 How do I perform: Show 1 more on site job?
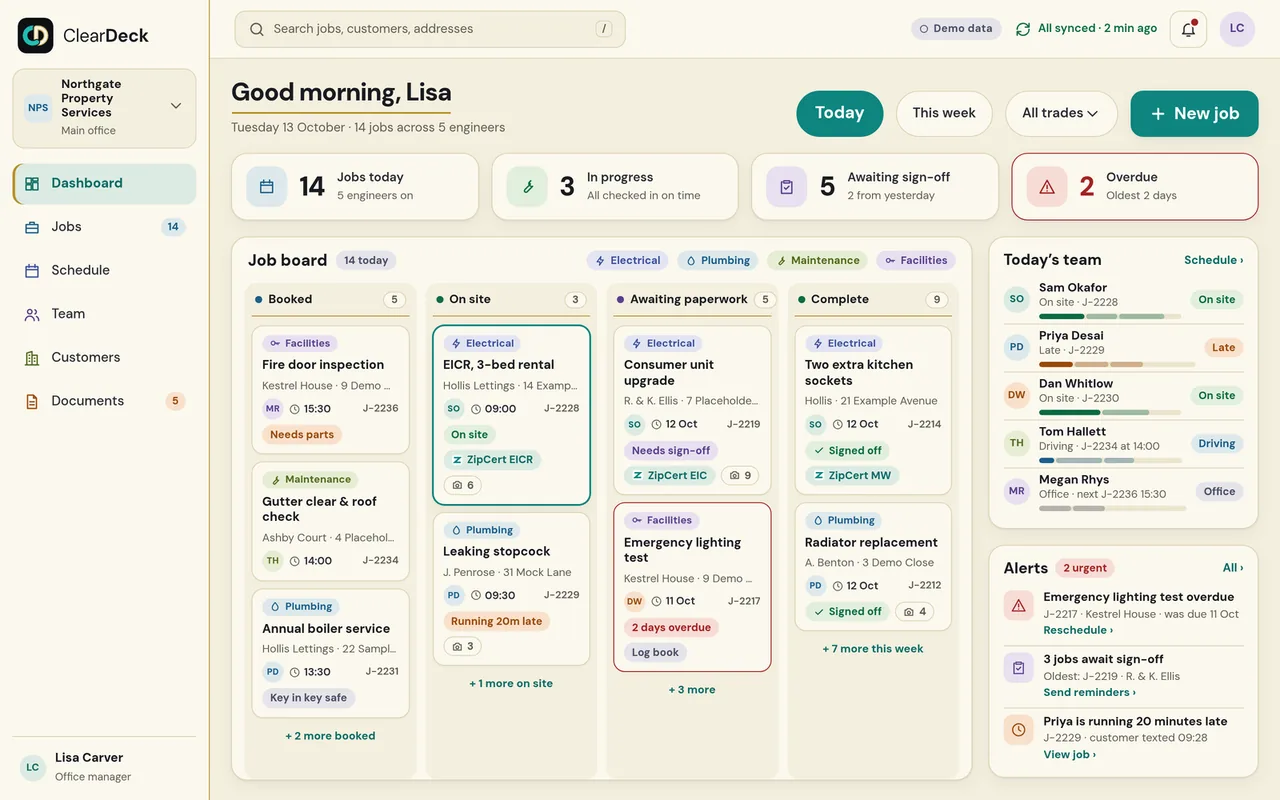(x=511, y=684)
